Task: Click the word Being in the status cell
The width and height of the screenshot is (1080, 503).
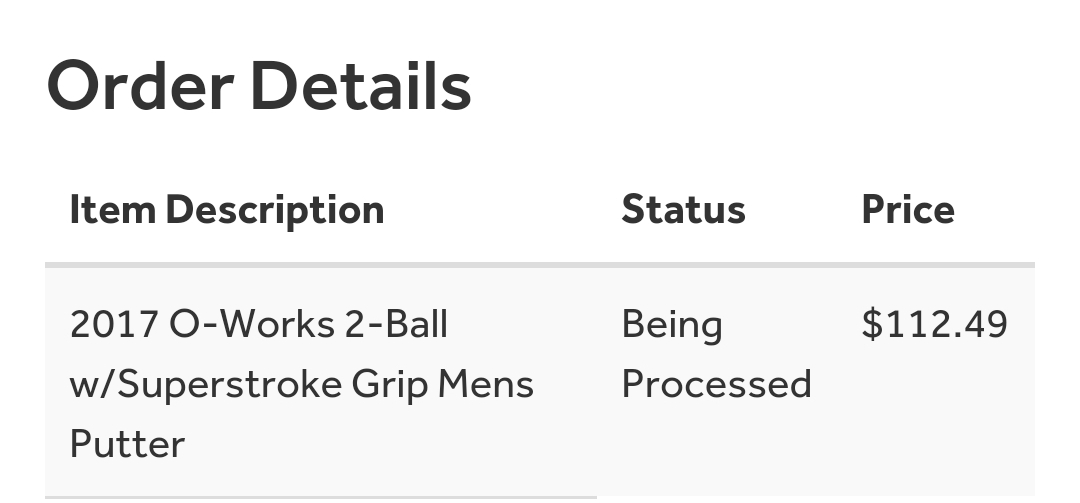Action: [x=671, y=326]
